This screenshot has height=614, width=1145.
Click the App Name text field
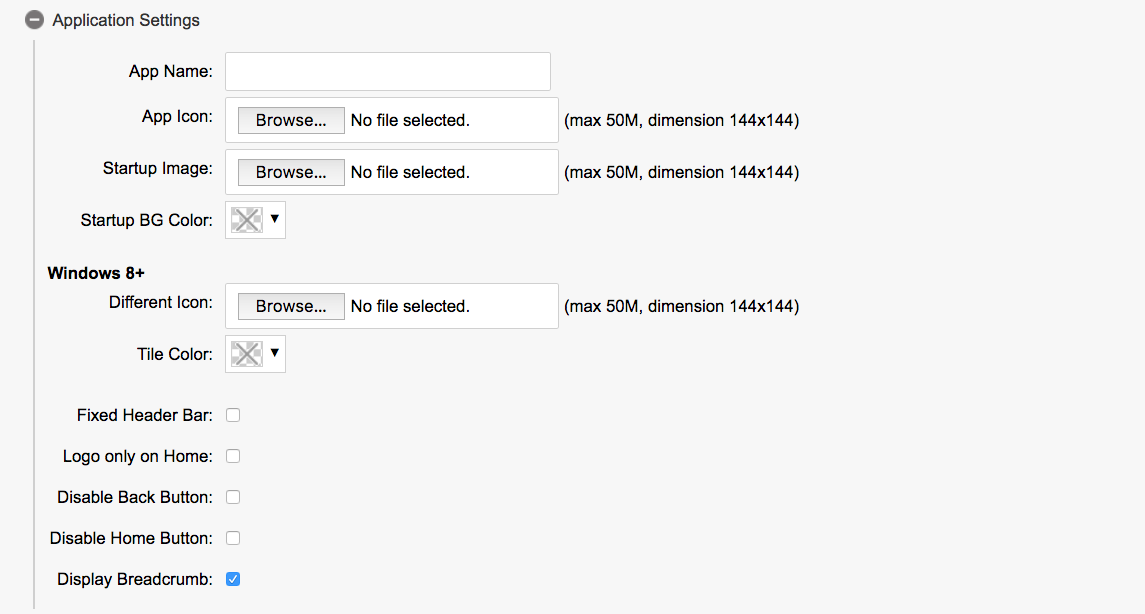coord(388,72)
